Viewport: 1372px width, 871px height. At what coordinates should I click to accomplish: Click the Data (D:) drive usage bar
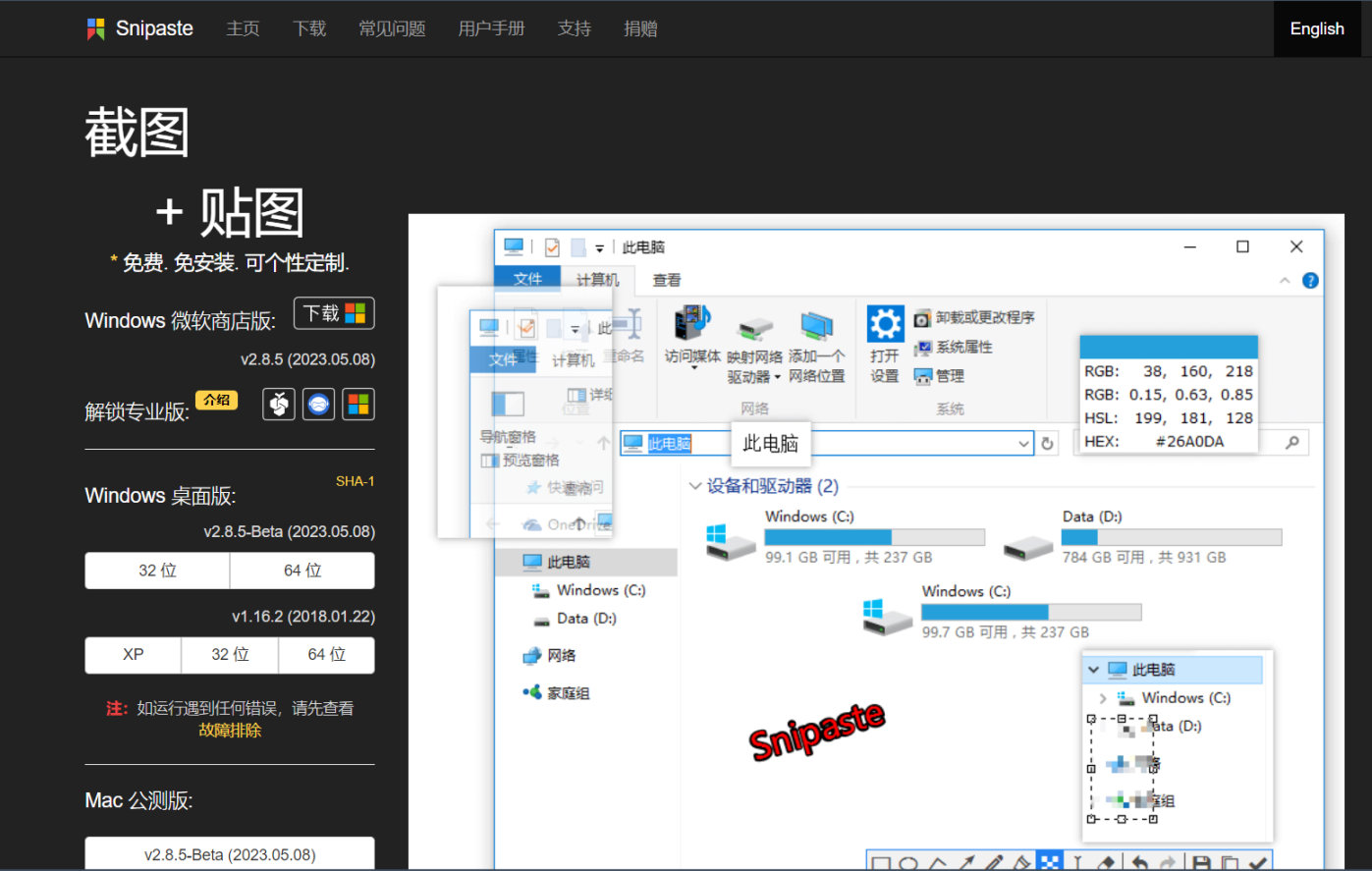[1172, 537]
